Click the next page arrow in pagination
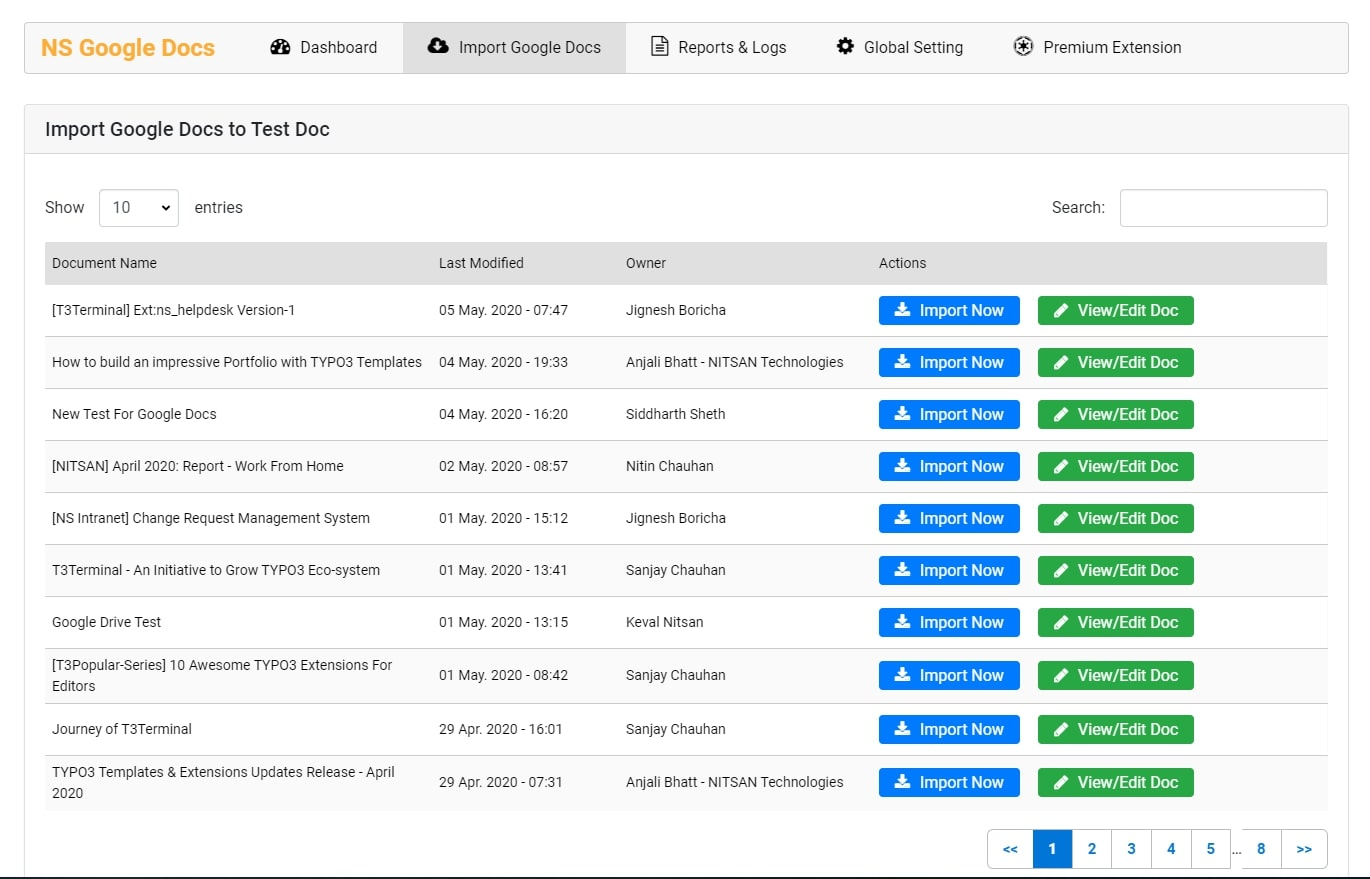Image resolution: width=1370 pixels, height=879 pixels. (x=1304, y=848)
